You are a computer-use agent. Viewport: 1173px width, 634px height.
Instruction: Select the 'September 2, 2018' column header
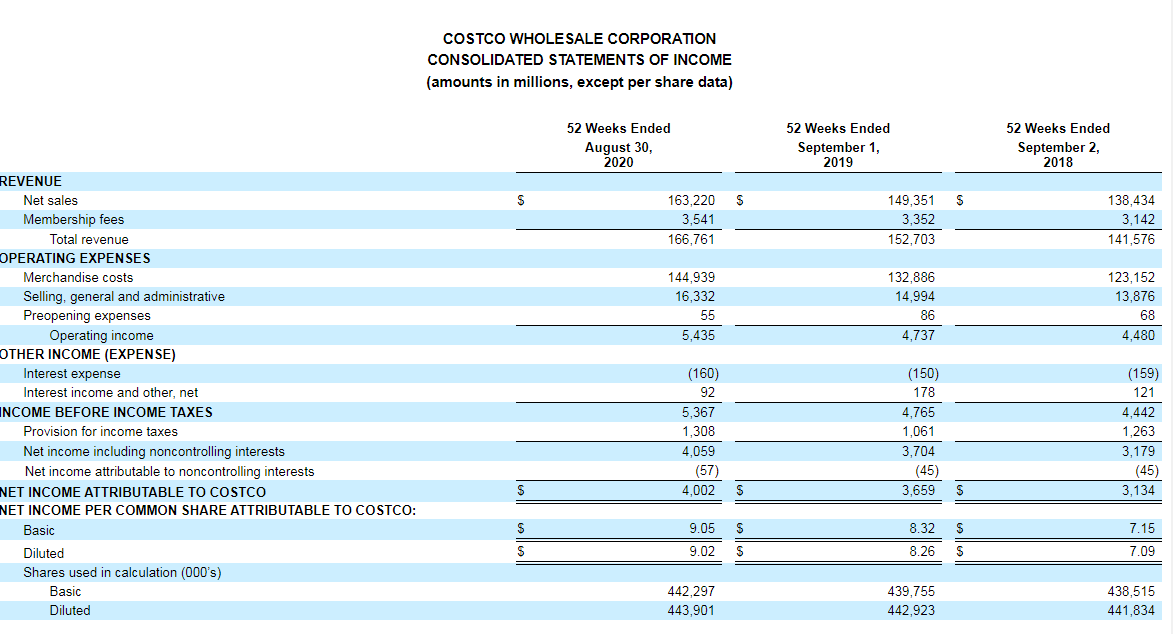pos(1058,154)
